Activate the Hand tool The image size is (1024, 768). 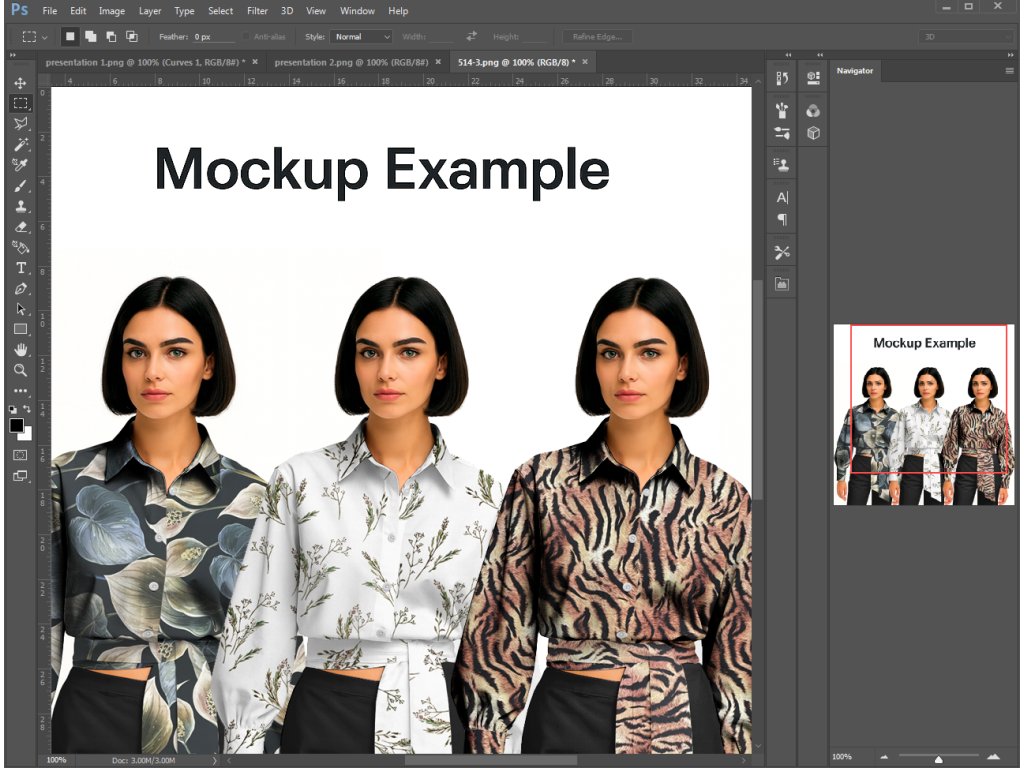tap(20, 349)
